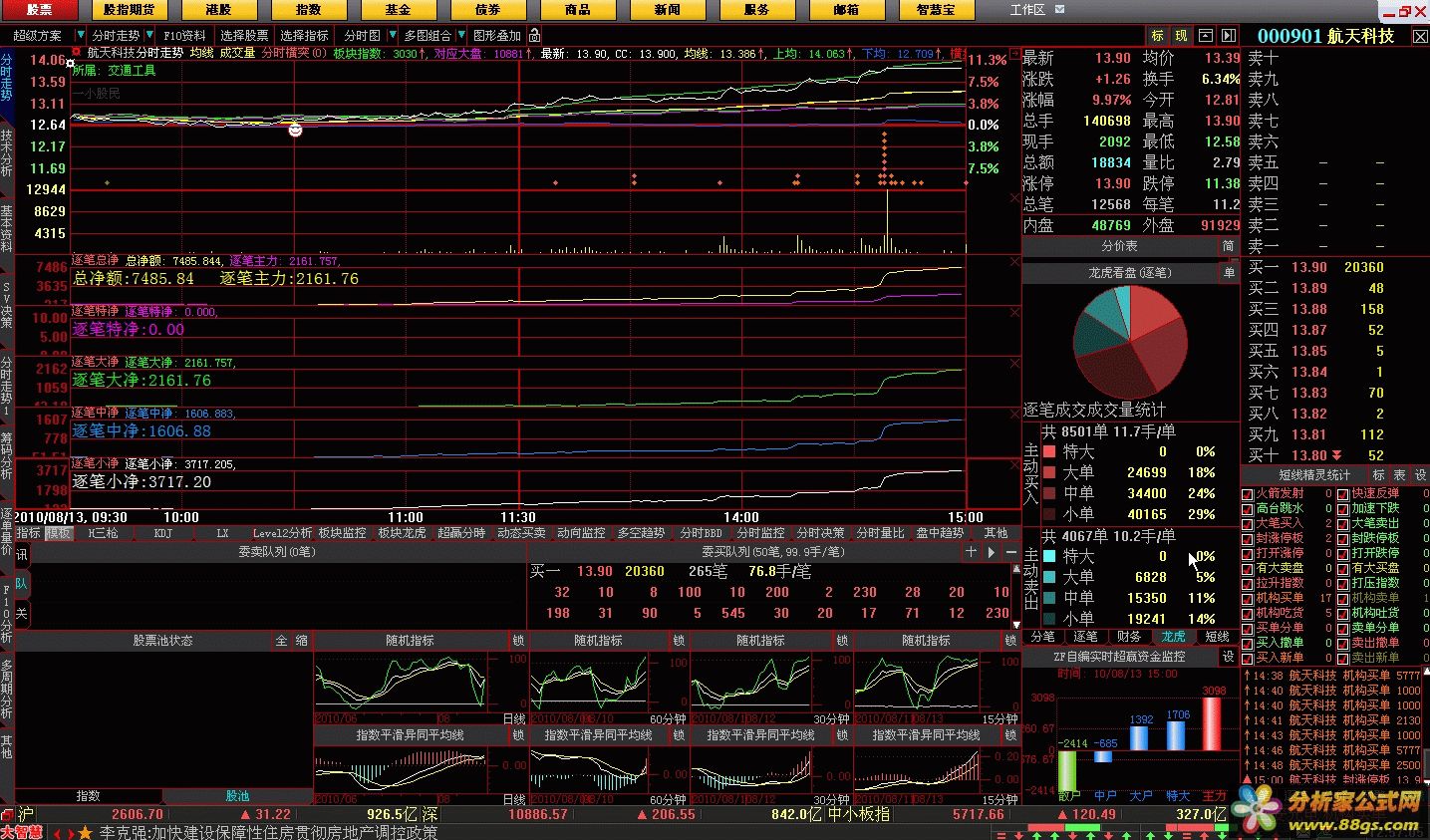Click the 关 side tab icon
This screenshot has width=1430, height=840.
(x=21, y=613)
